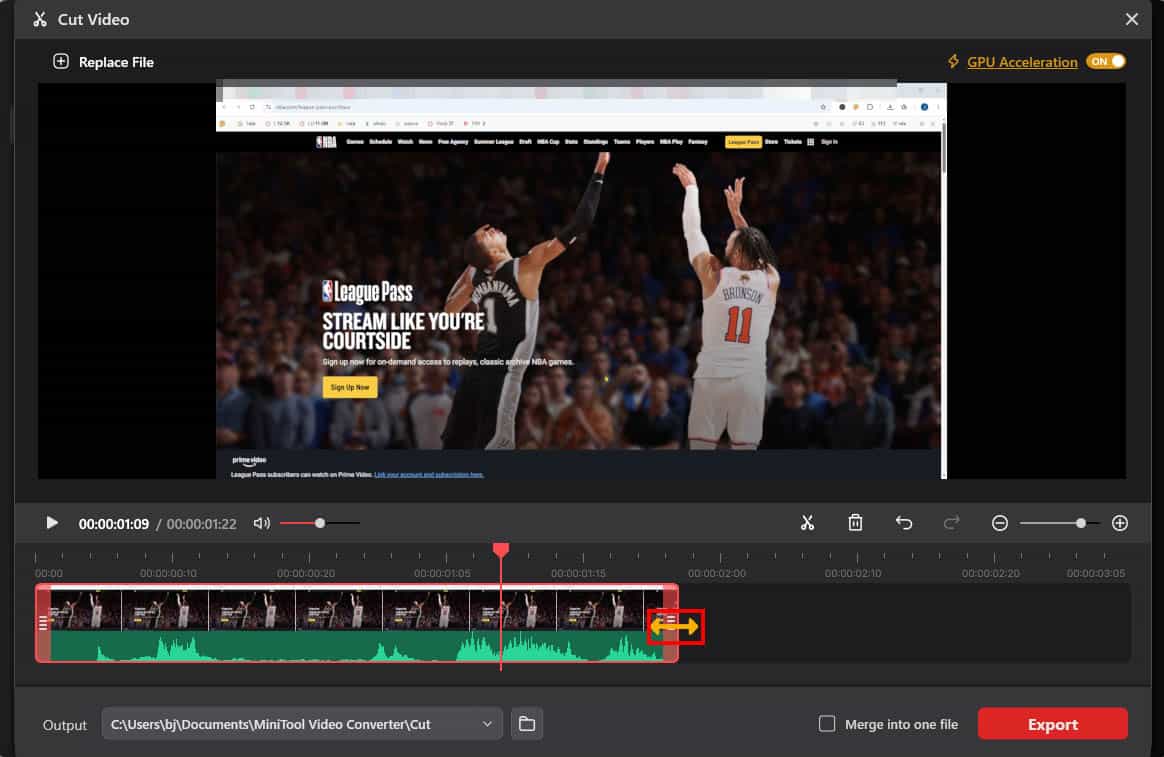Viewport: 1164px width, 757px height.
Task: Click the 00:00:00:10 ruler label
Action: pyautogui.click(x=169, y=573)
